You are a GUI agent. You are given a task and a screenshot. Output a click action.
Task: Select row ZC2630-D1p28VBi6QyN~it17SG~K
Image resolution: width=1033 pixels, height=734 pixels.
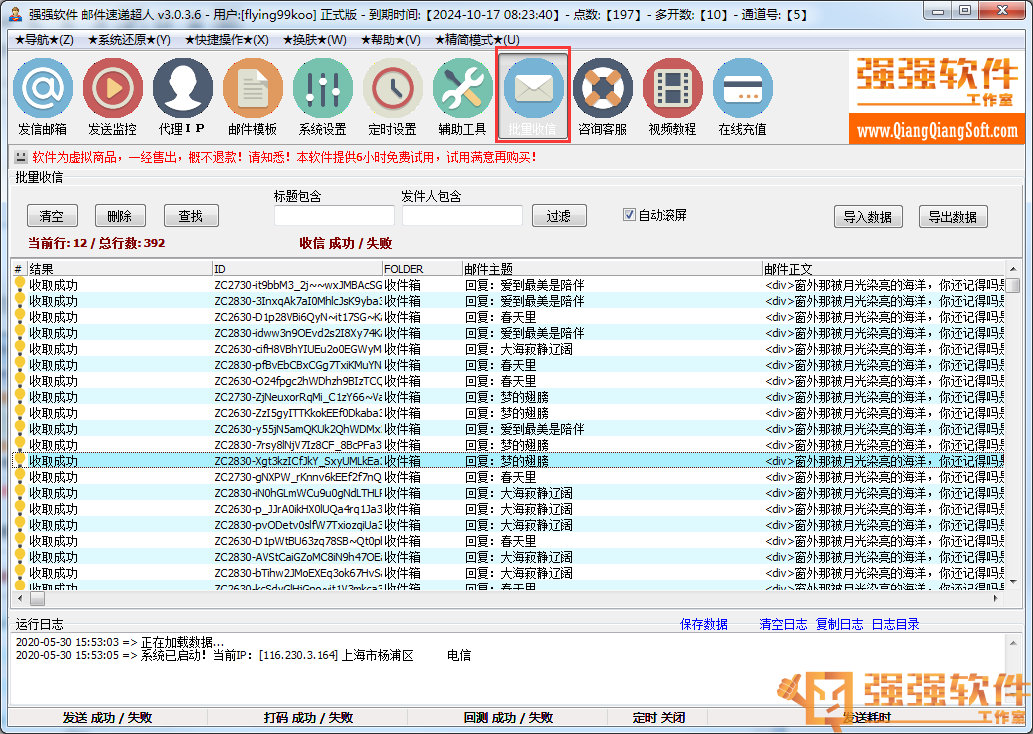click(x=509, y=317)
